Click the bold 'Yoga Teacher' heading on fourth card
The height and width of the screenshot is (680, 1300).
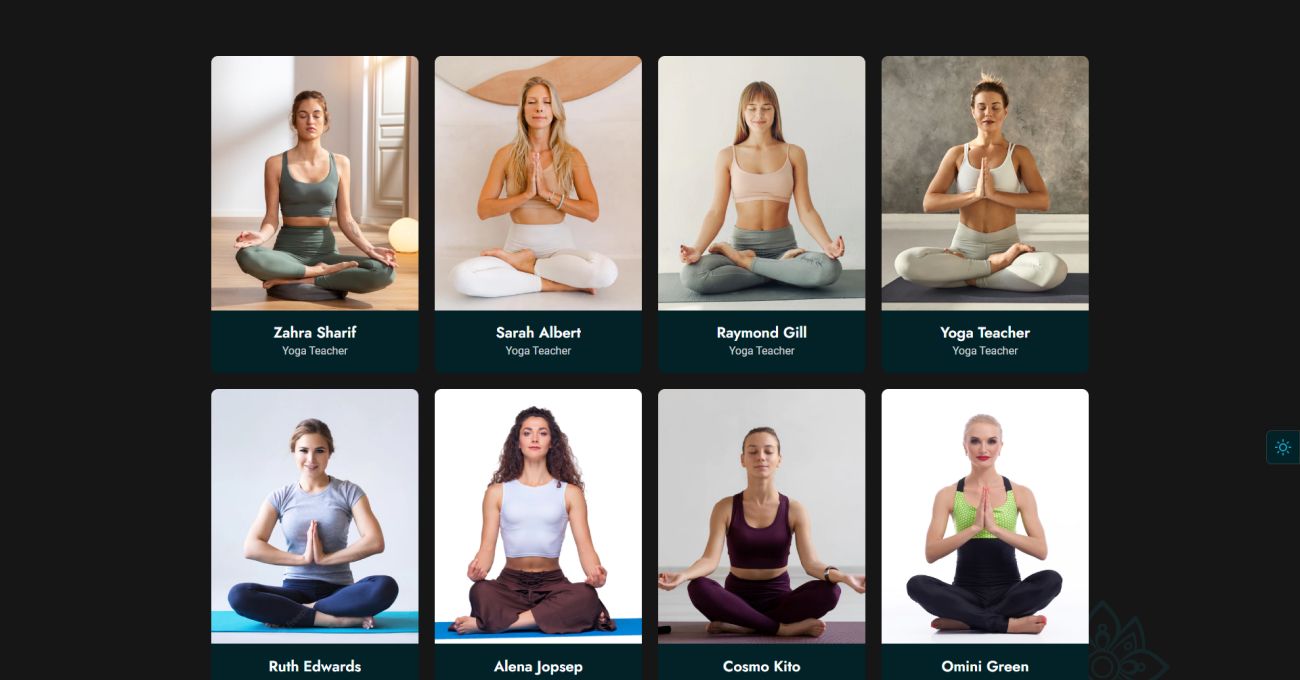pos(985,332)
